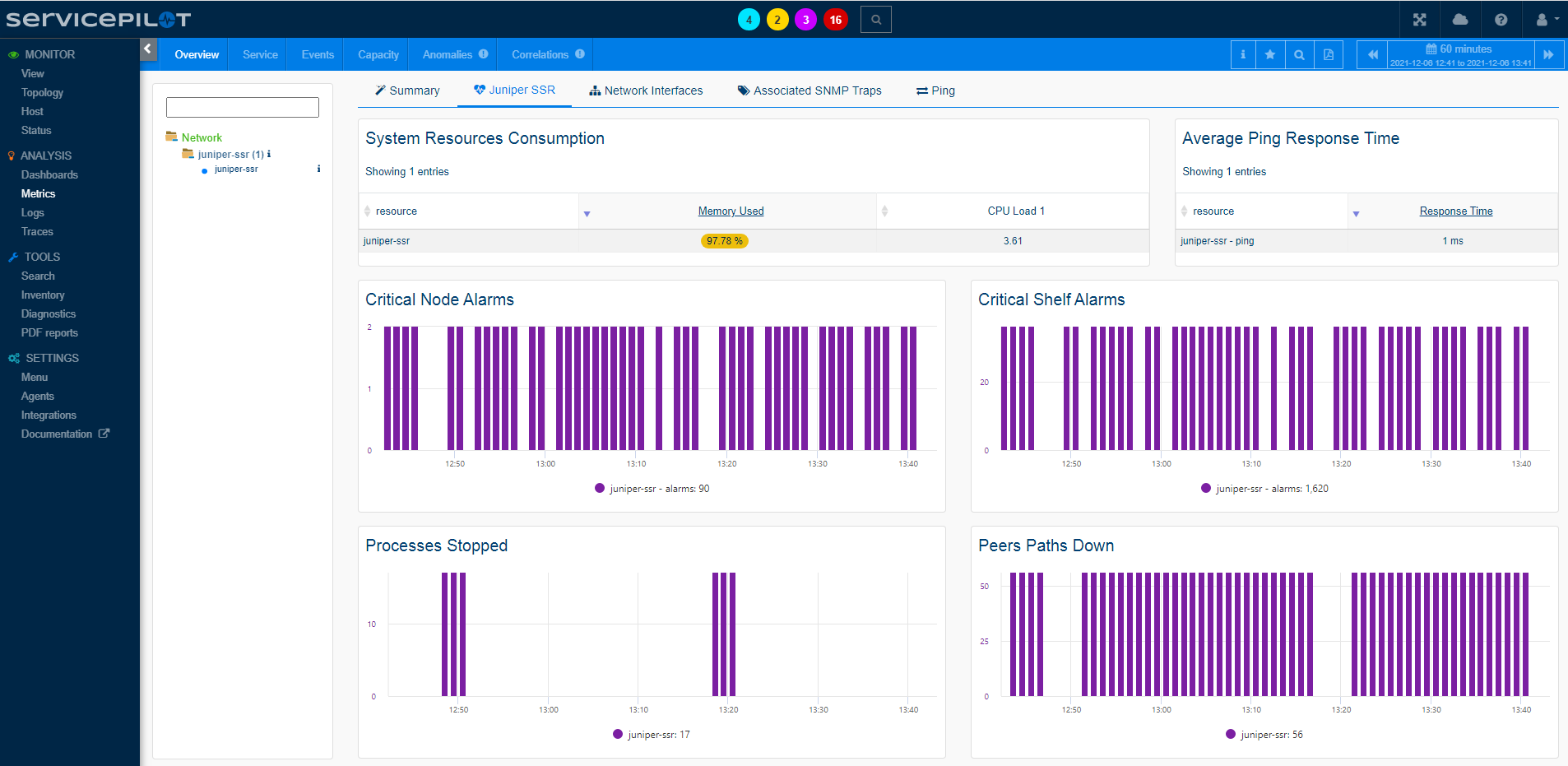Sort by the Memory Used column link
This screenshot has height=766, width=1568.
point(731,211)
